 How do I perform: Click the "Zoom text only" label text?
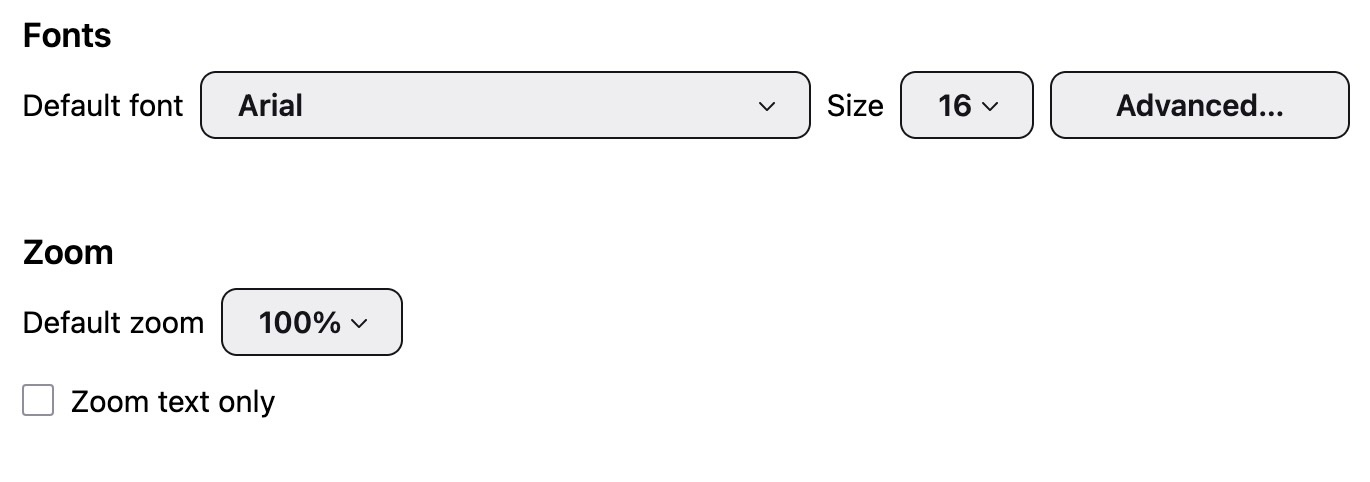[x=172, y=402]
